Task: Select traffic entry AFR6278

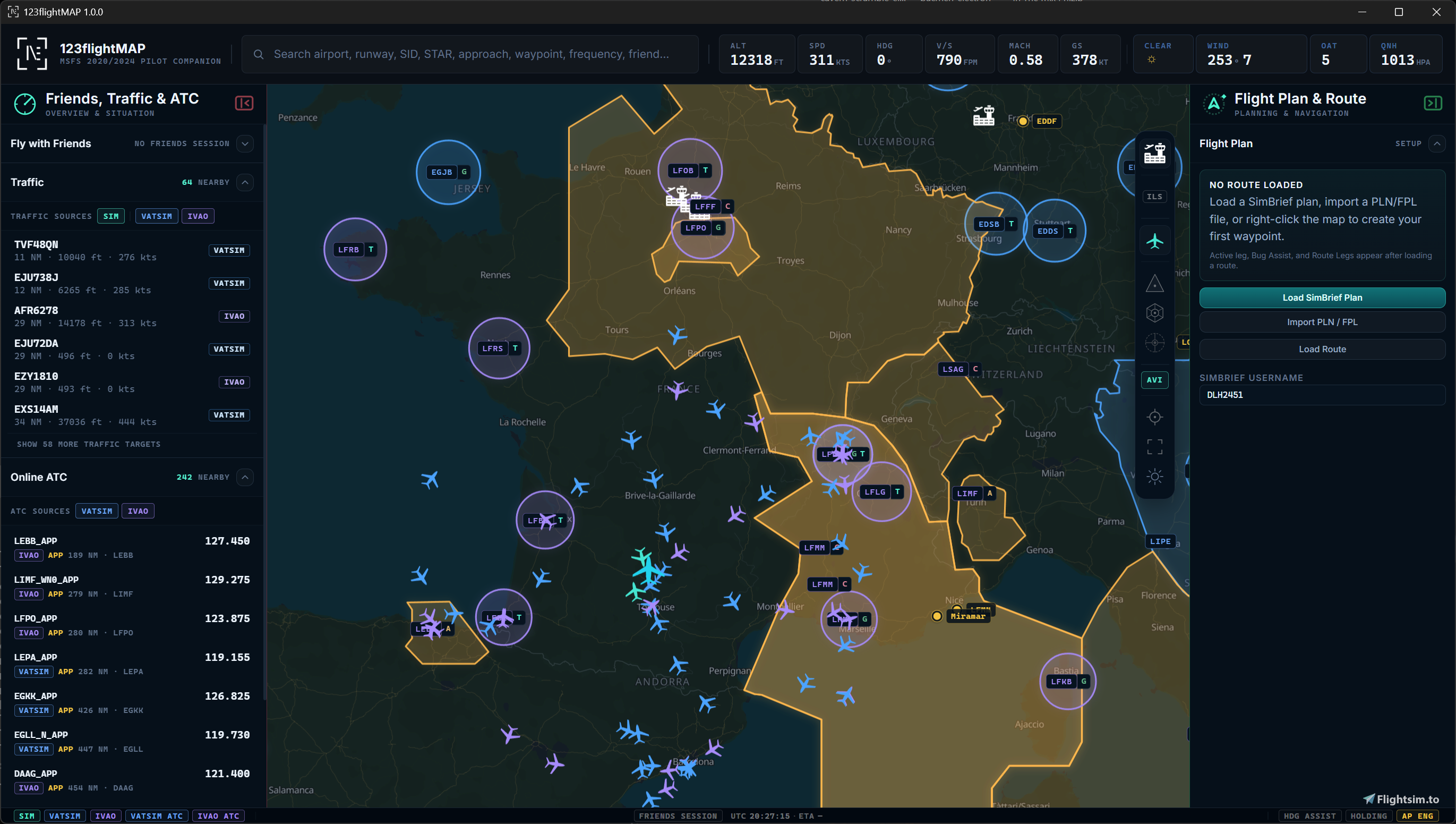Action: pyautogui.click(x=132, y=316)
